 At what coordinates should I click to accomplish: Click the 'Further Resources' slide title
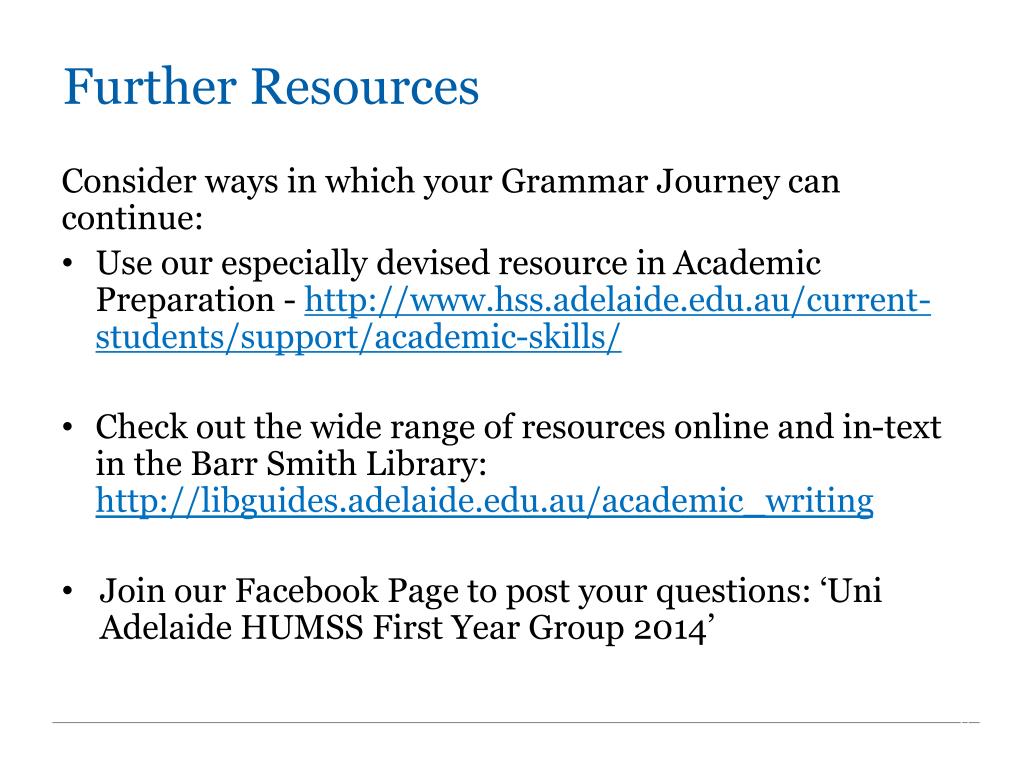tap(271, 86)
